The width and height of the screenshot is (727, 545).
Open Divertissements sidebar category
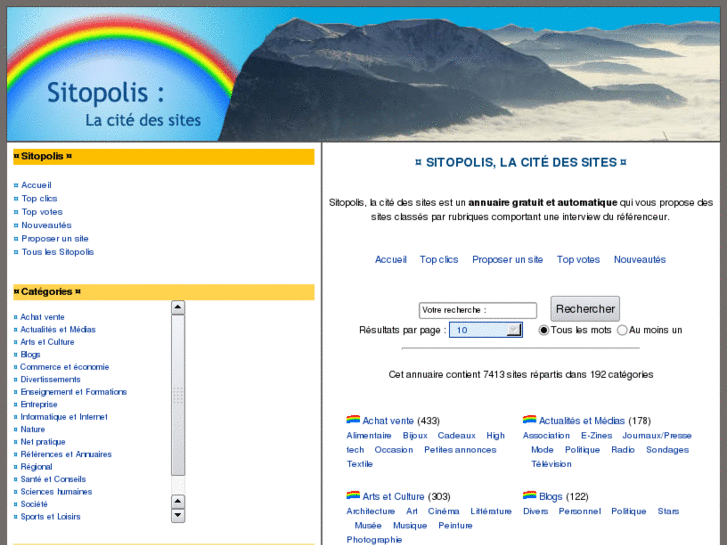point(50,379)
